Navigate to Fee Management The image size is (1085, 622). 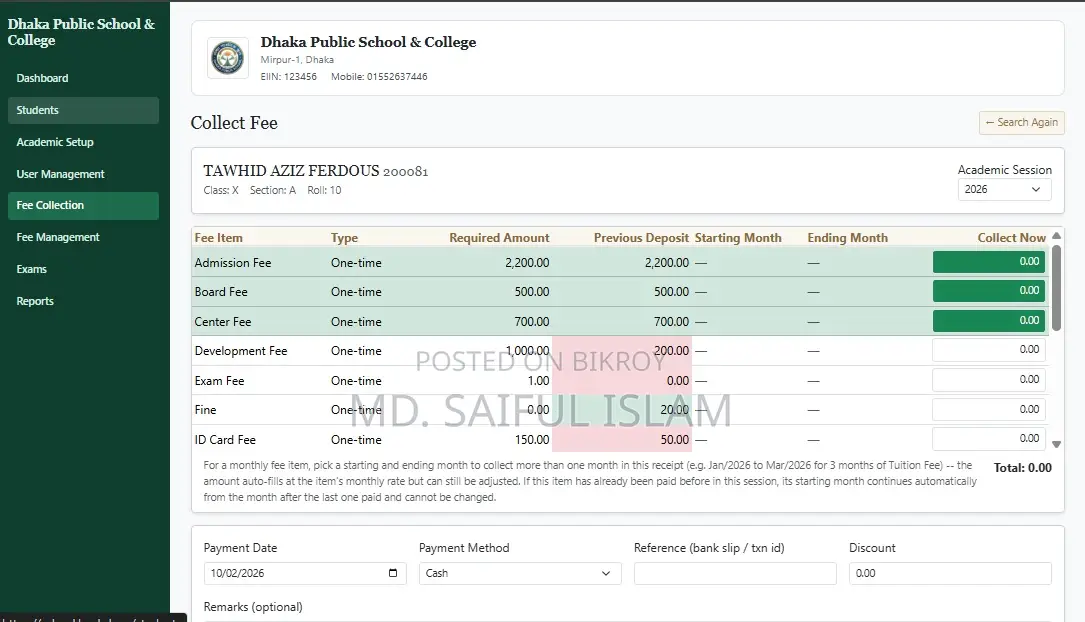(x=83, y=237)
